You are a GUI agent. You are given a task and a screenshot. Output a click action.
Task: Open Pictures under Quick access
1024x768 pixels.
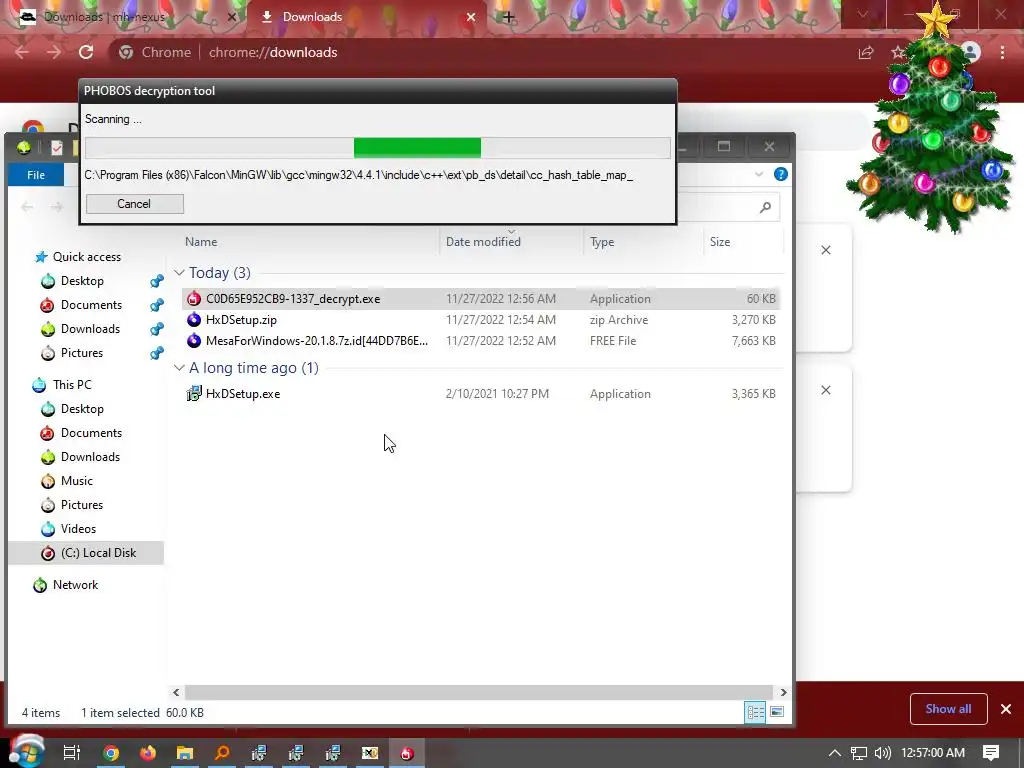coord(82,353)
